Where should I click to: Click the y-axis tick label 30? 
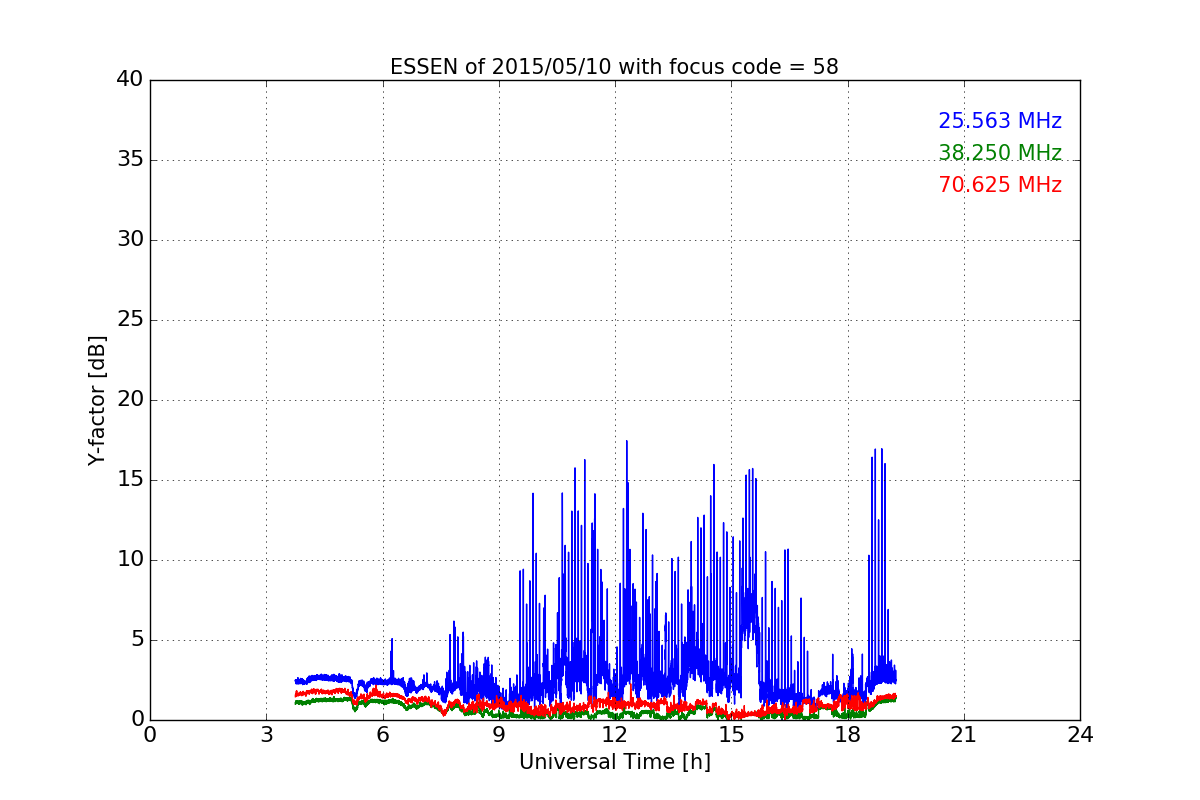[x=130, y=240]
